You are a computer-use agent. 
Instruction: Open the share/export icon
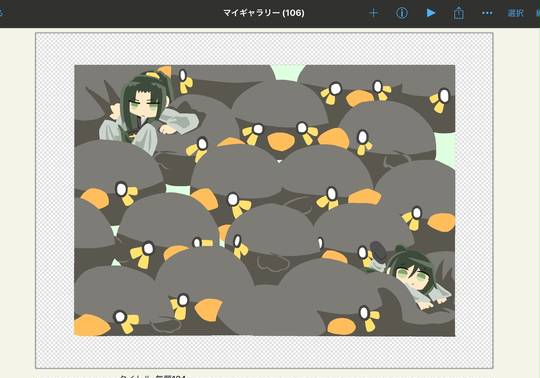click(458, 13)
